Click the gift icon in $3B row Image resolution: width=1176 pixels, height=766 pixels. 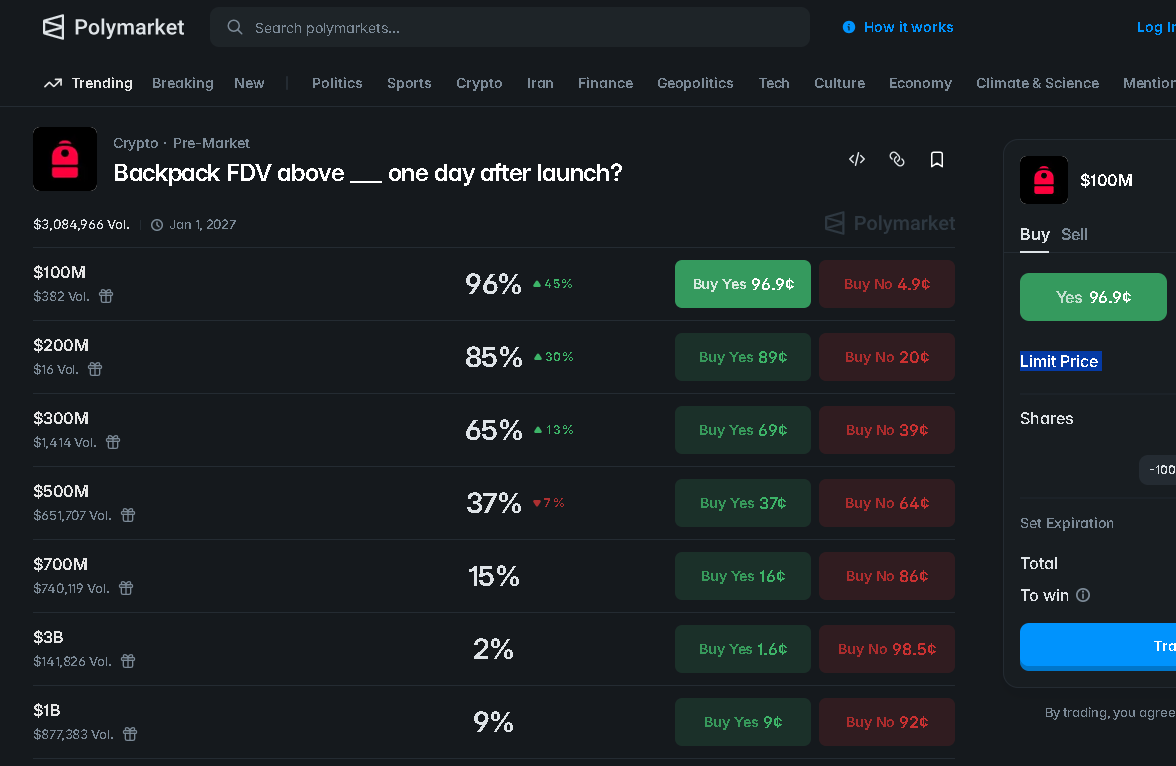coord(128,661)
